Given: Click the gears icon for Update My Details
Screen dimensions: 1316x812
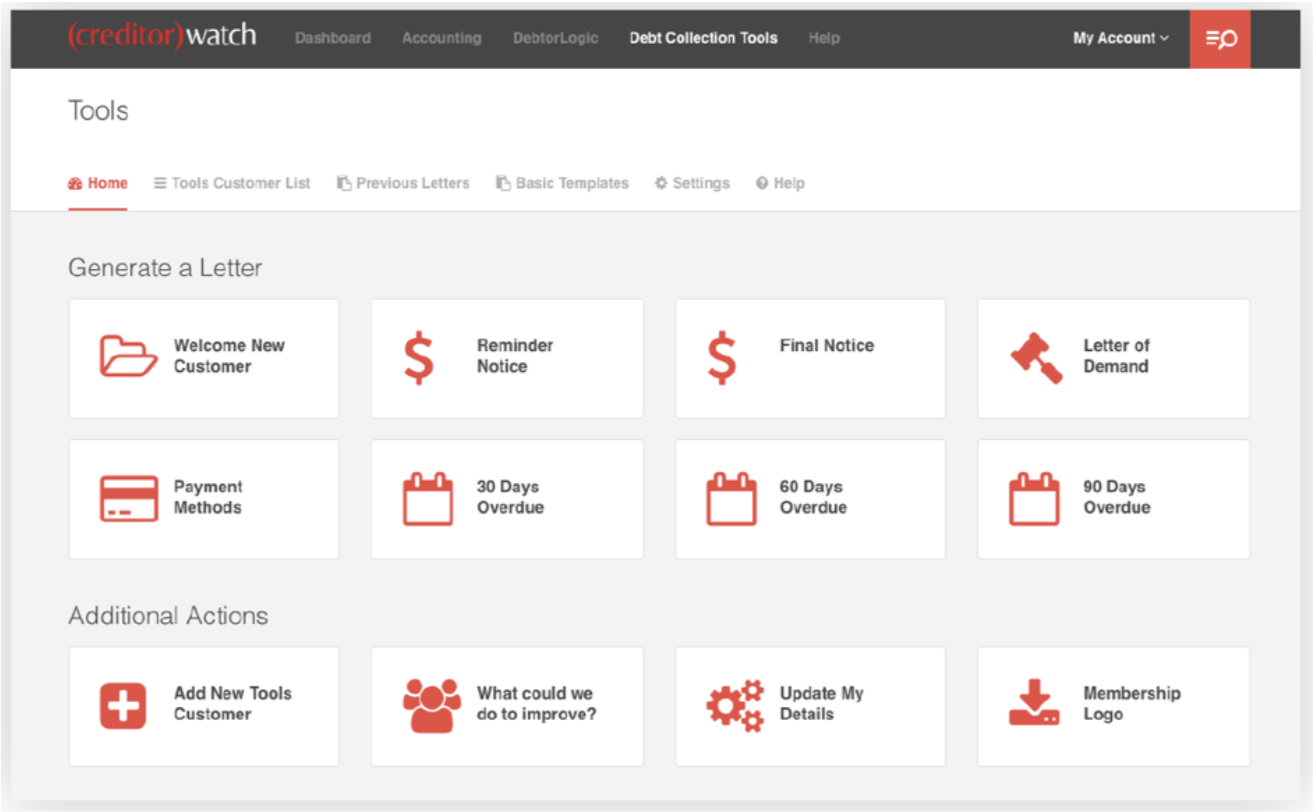Looking at the screenshot, I should point(735,706).
